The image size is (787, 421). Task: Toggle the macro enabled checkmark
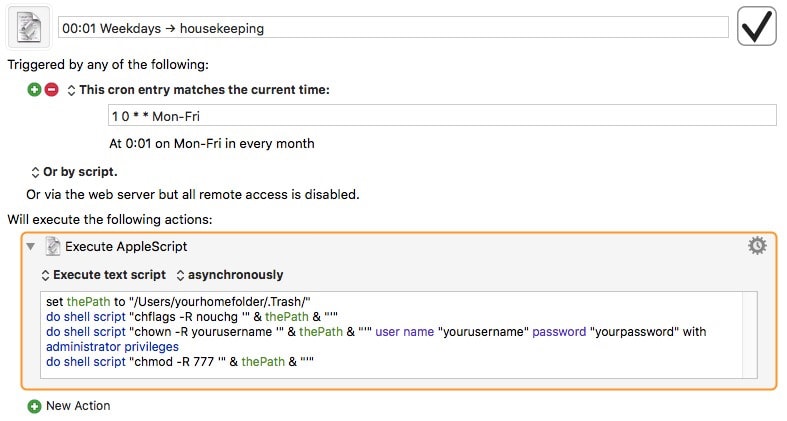tap(757, 26)
